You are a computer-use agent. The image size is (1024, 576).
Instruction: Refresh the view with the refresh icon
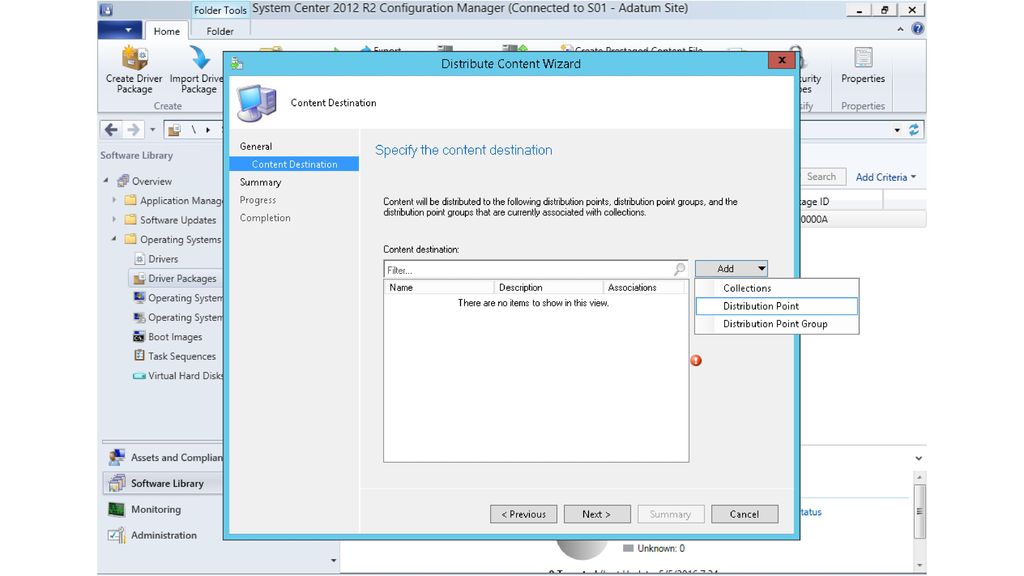[914, 129]
